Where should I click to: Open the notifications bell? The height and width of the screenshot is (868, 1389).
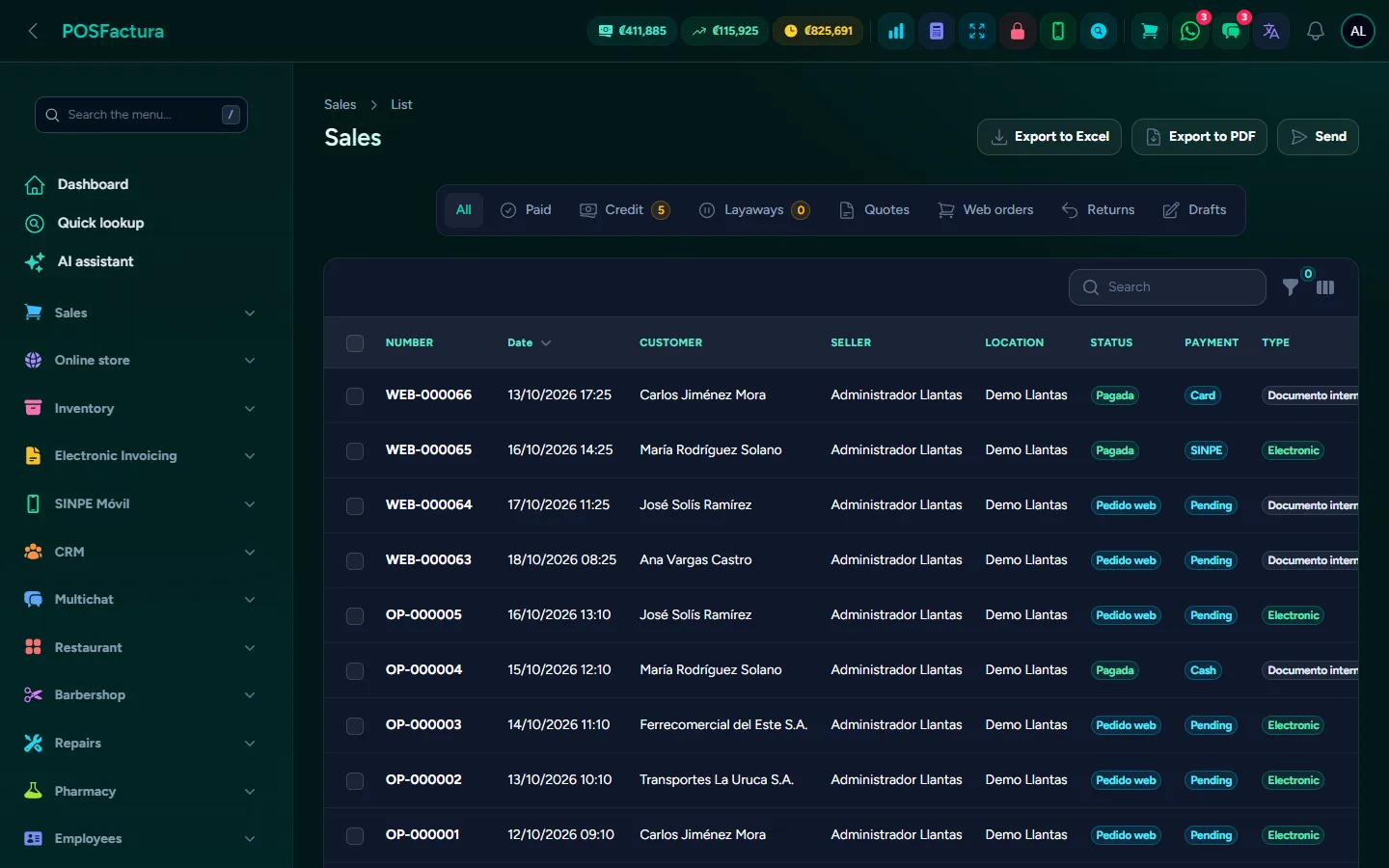1315,31
